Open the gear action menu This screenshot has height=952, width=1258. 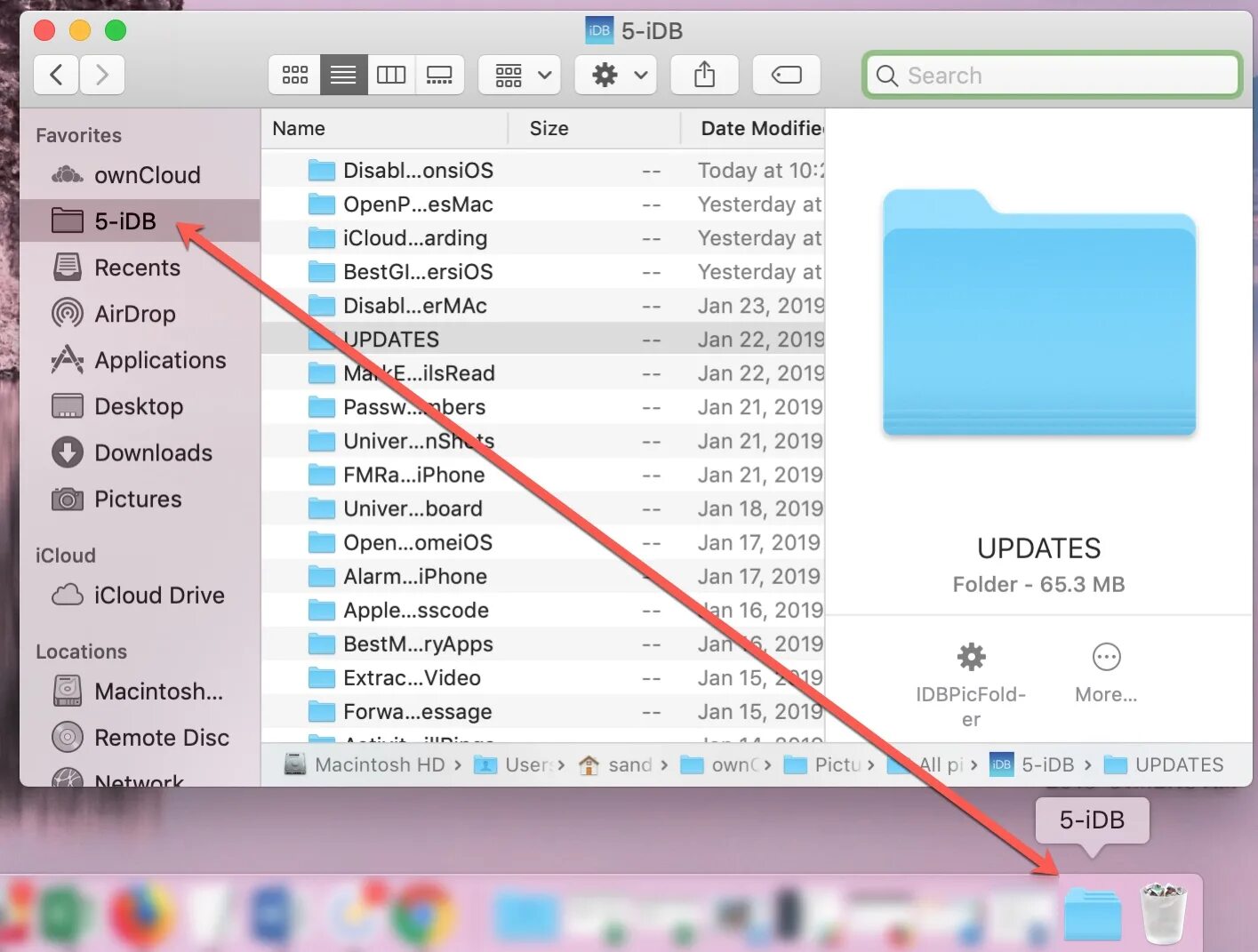click(x=616, y=75)
